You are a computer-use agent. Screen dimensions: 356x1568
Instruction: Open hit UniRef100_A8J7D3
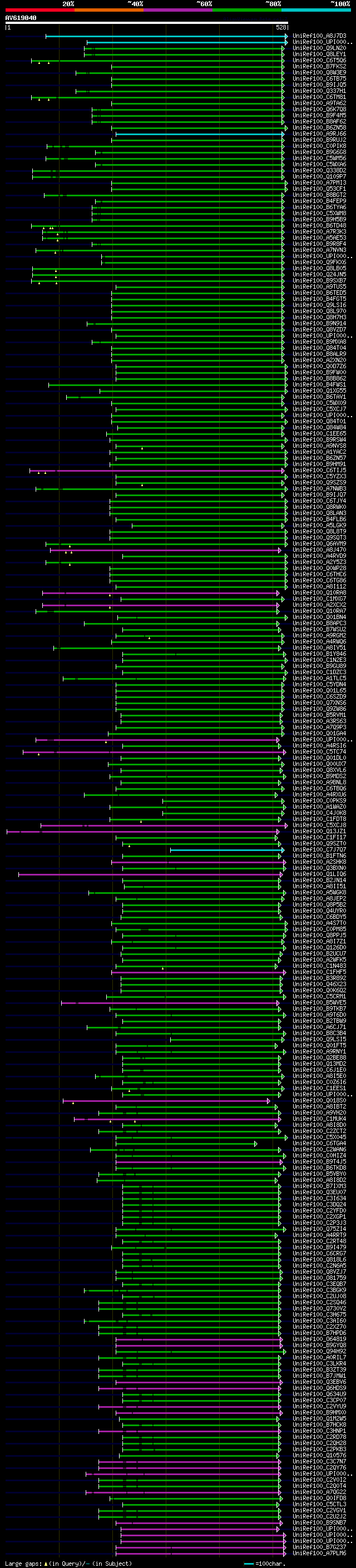[319, 36]
